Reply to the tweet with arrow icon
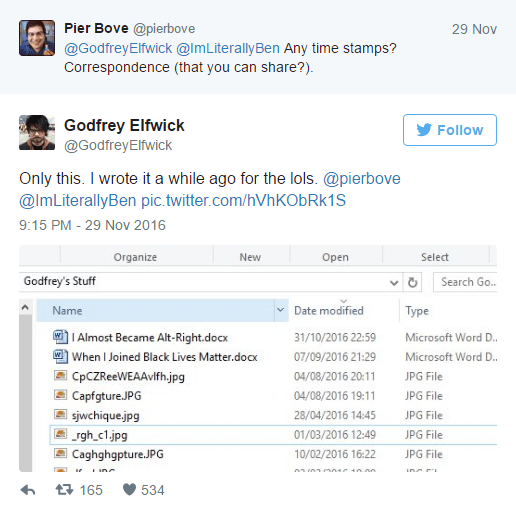Viewport: 516px width, 514px height. 28,490
